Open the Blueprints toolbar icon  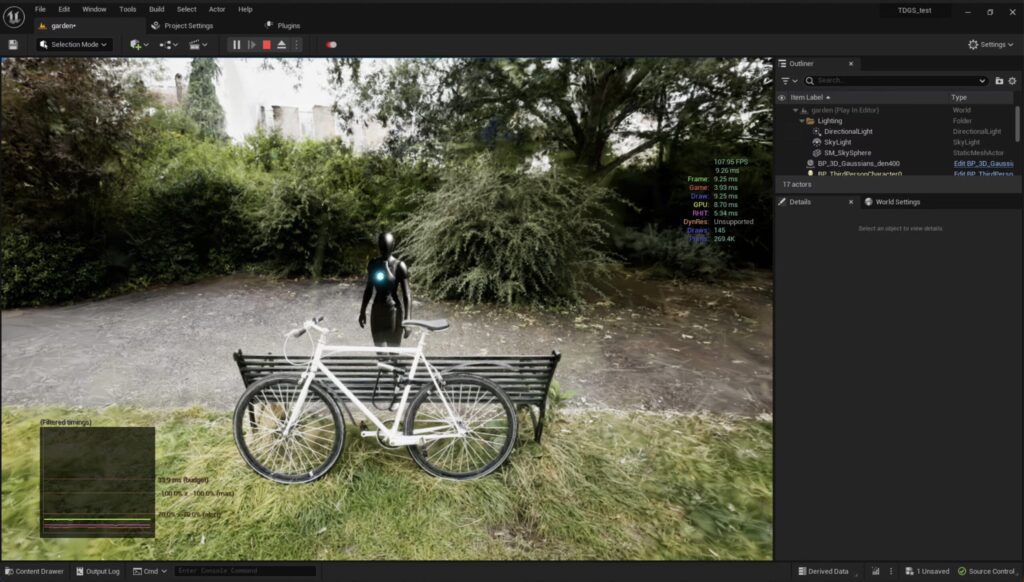[x=166, y=44]
